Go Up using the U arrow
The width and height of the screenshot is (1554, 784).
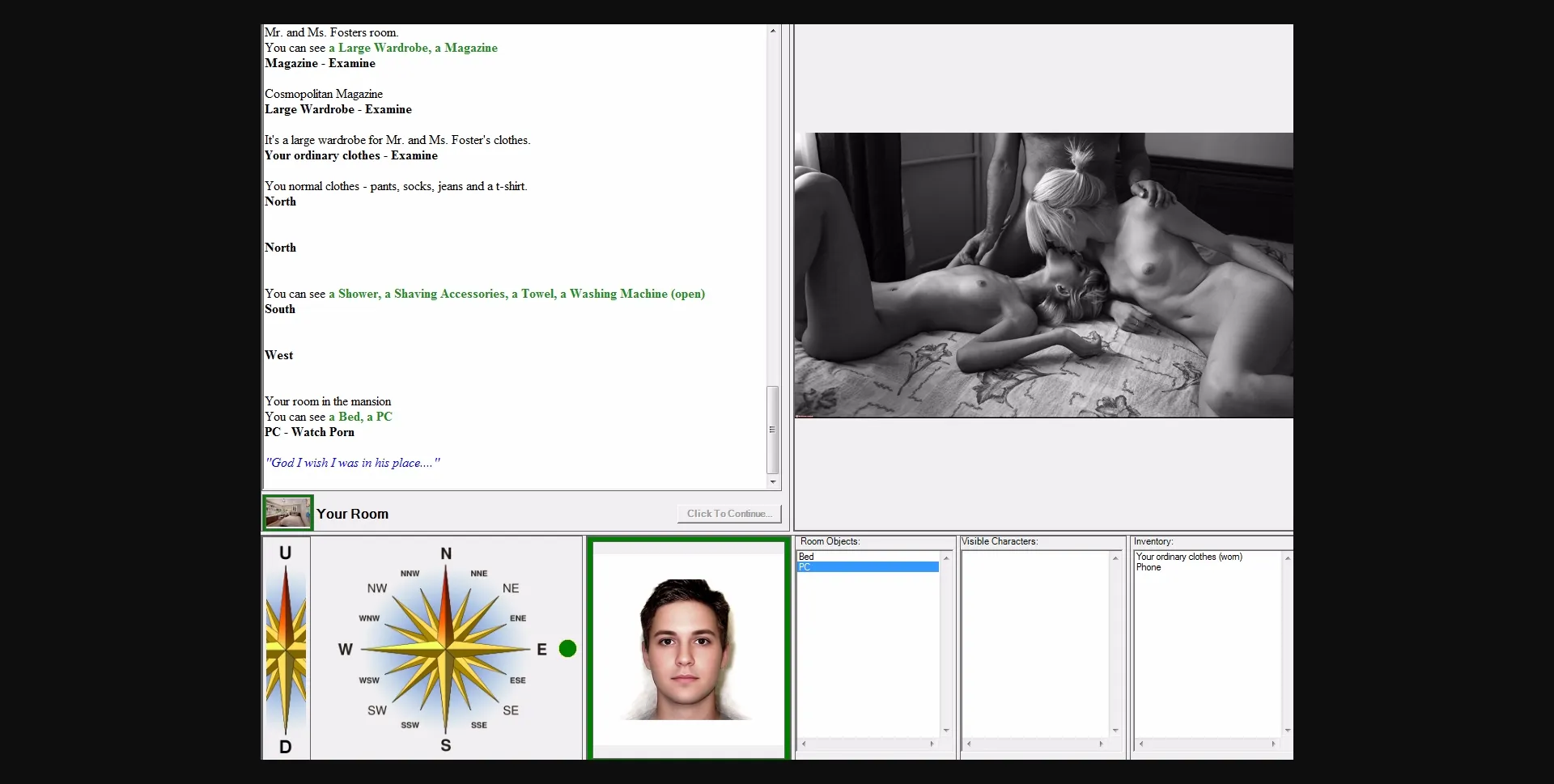pos(285,553)
